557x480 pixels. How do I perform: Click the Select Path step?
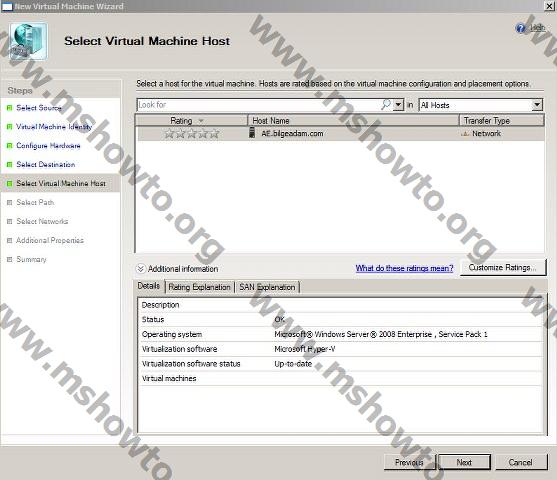[35, 203]
